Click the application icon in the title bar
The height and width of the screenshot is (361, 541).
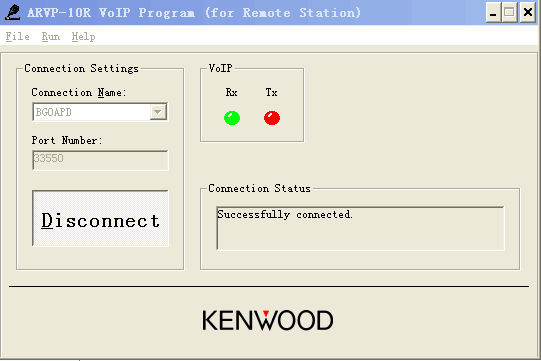tap(13, 12)
